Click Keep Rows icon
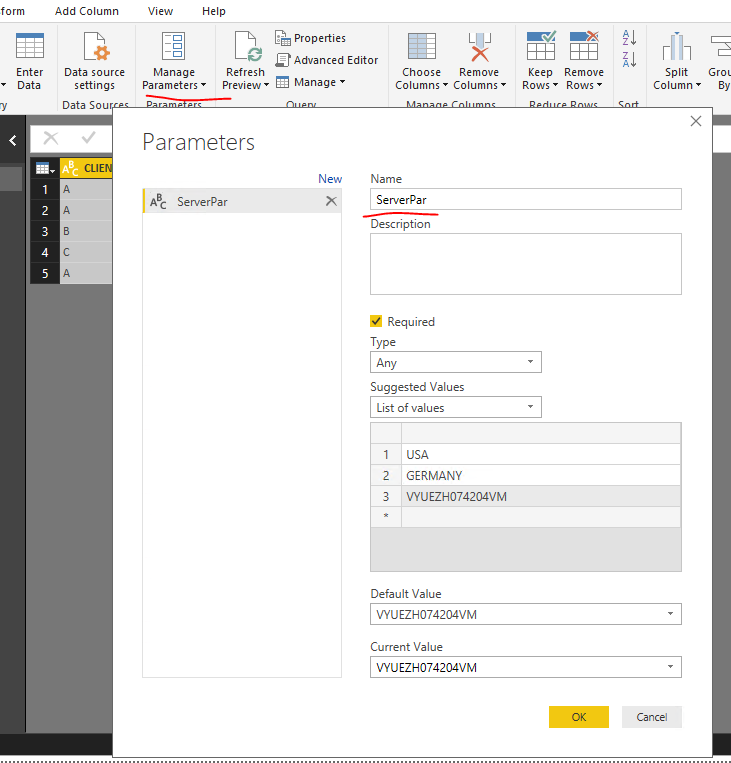The height and width of the screenshot is (763, 731). (x=540, y=46)
